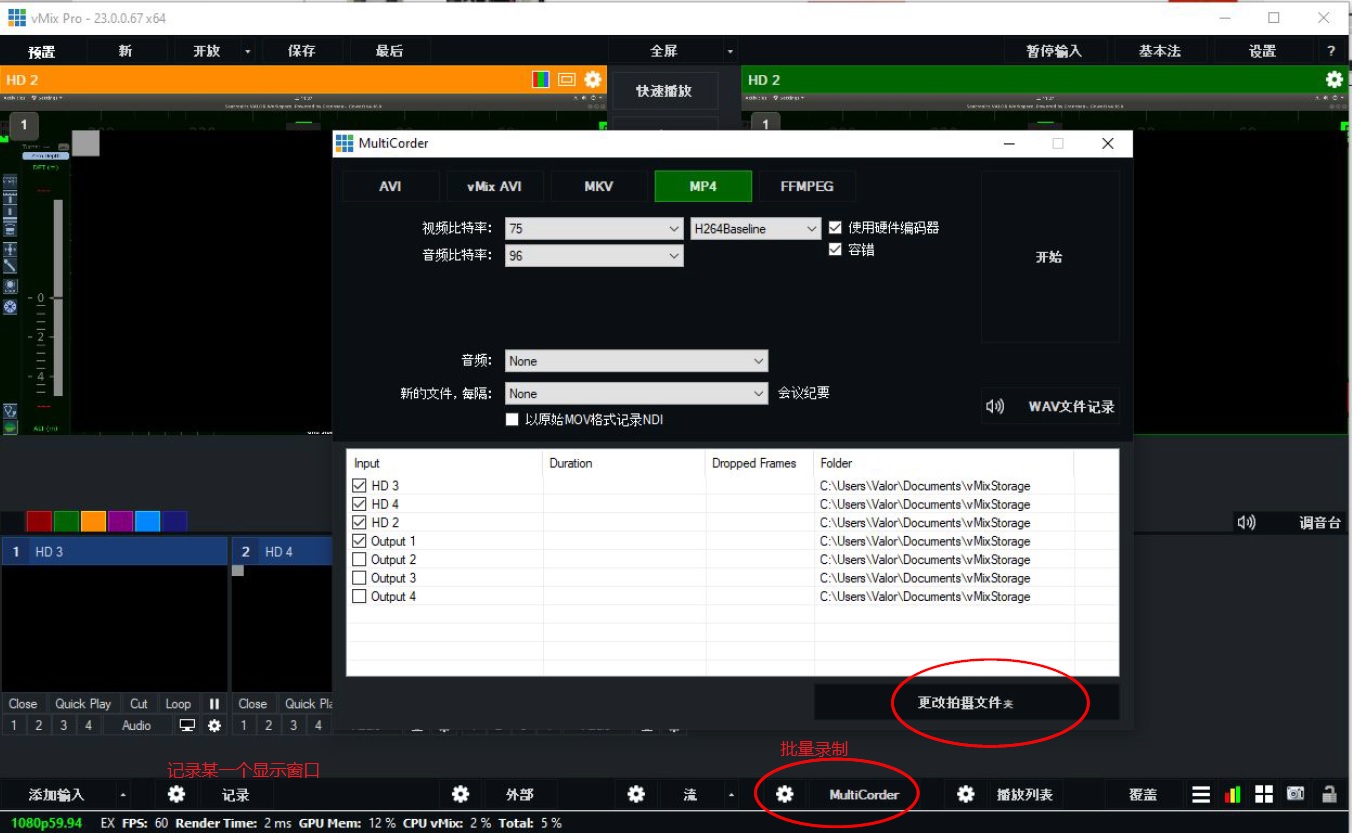Select the MP4 format tab
This screenshot has width=1352, height=833.
click(702, 186)
